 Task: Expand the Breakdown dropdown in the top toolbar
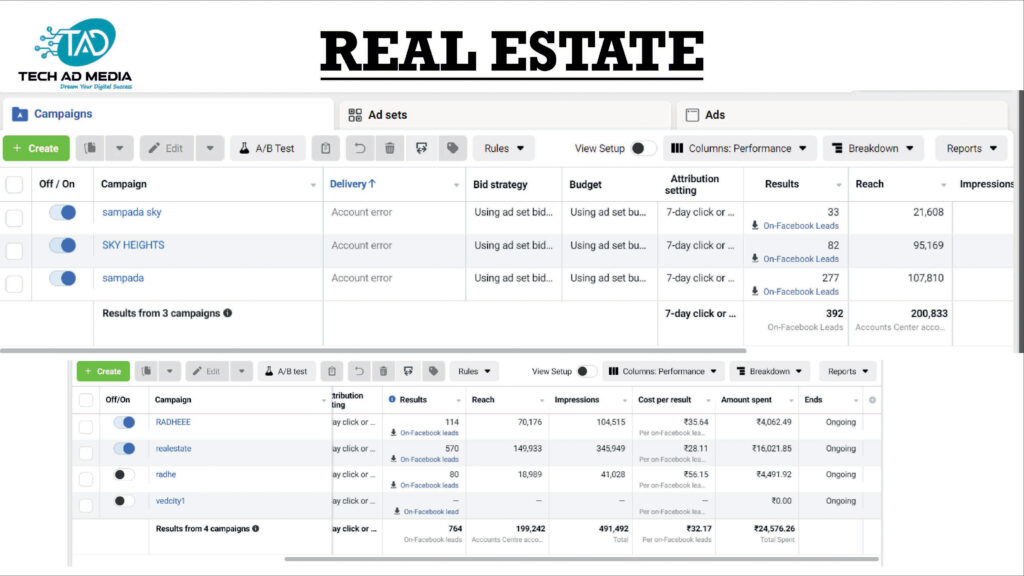(x=873, y=148)
